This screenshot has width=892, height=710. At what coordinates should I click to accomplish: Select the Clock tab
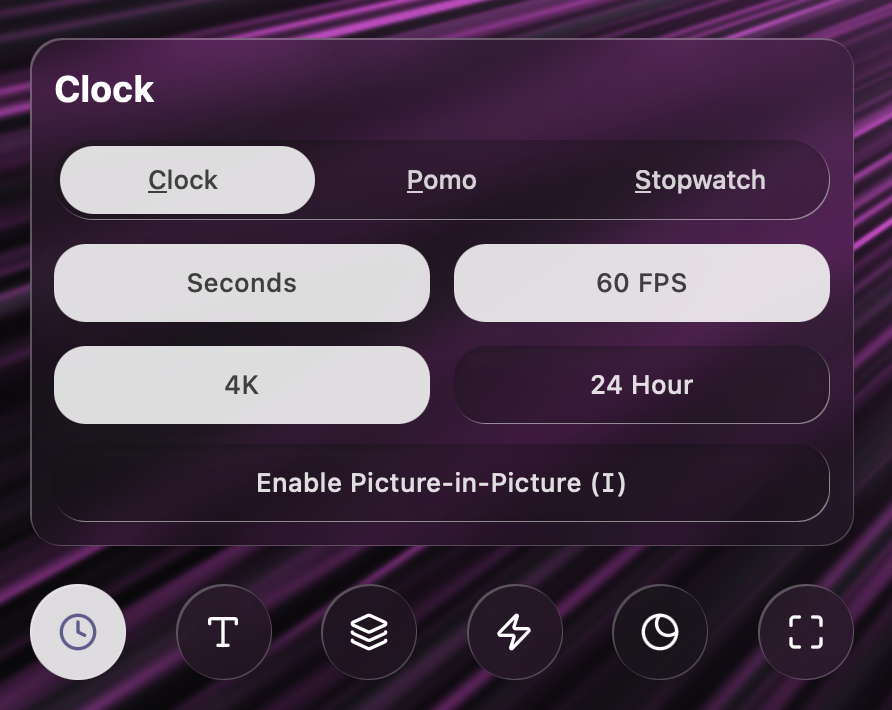(185, 180)
